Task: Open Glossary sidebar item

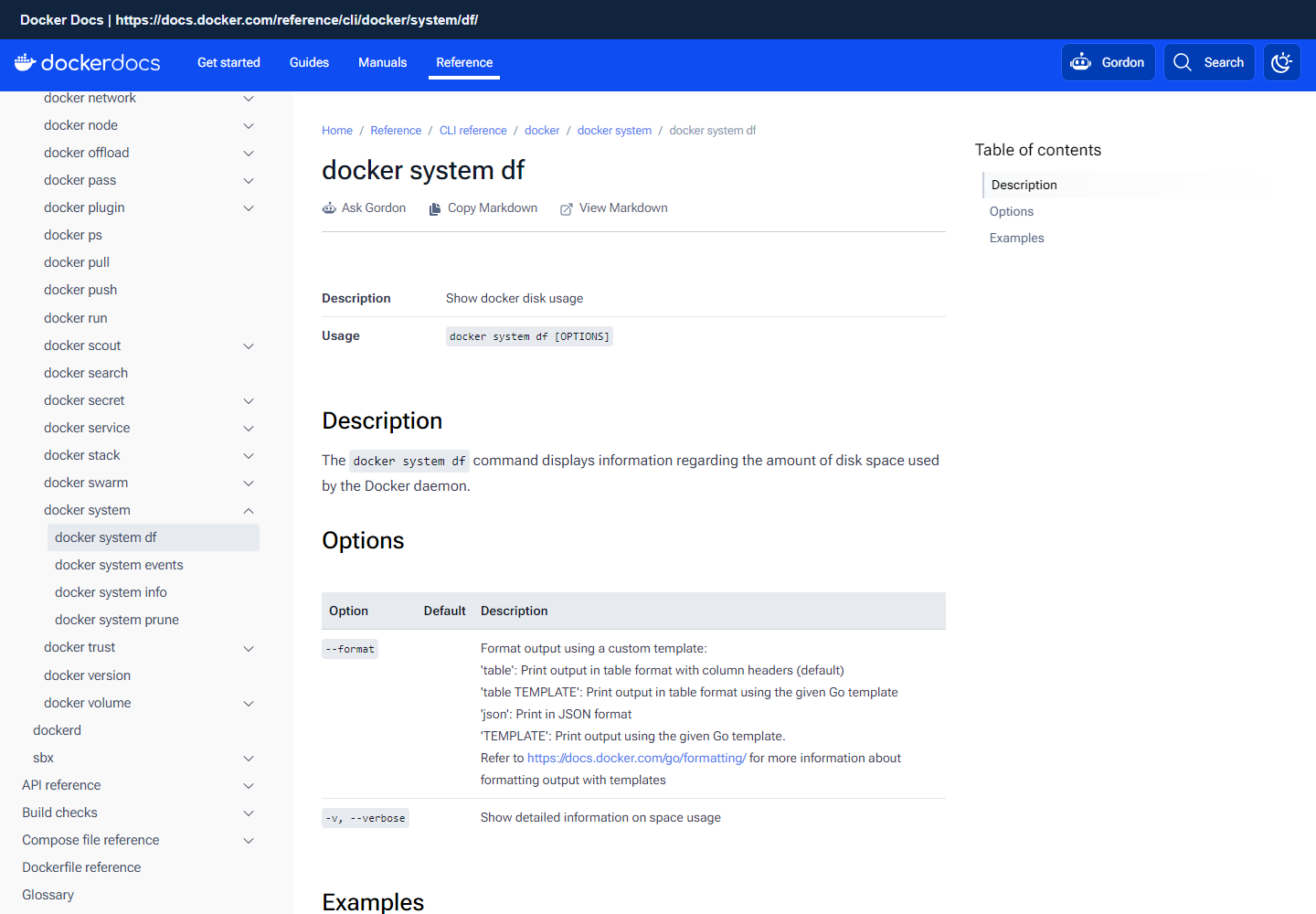Action: tap(48, 895)
